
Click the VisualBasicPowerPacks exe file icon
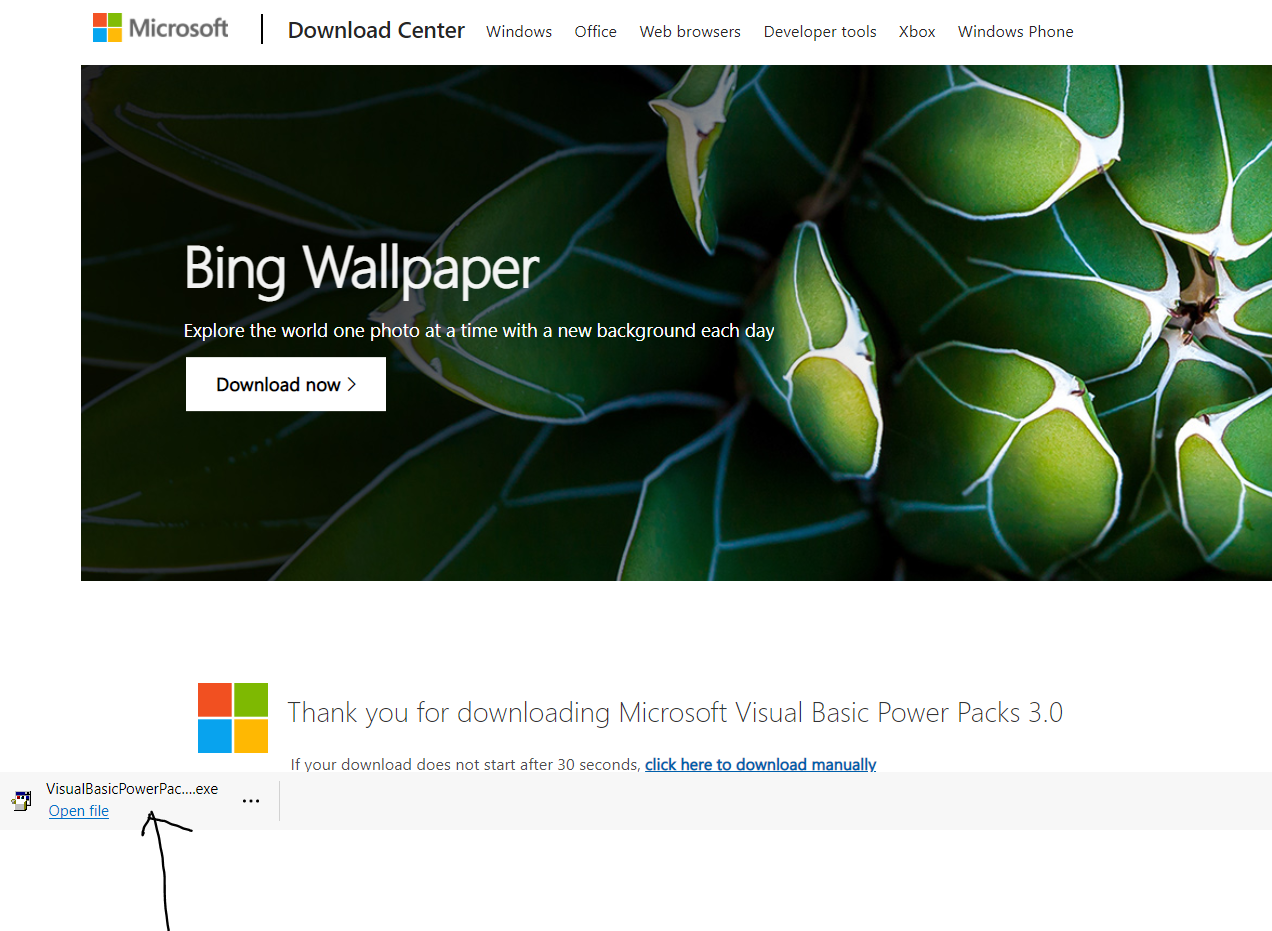tap(22, 800)
